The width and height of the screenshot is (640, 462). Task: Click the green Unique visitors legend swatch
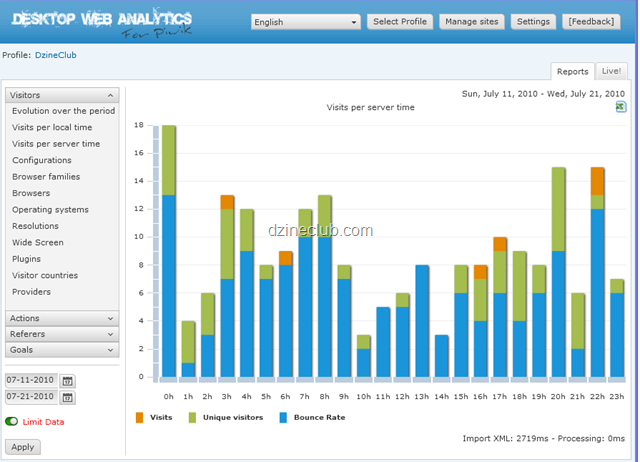192,418
